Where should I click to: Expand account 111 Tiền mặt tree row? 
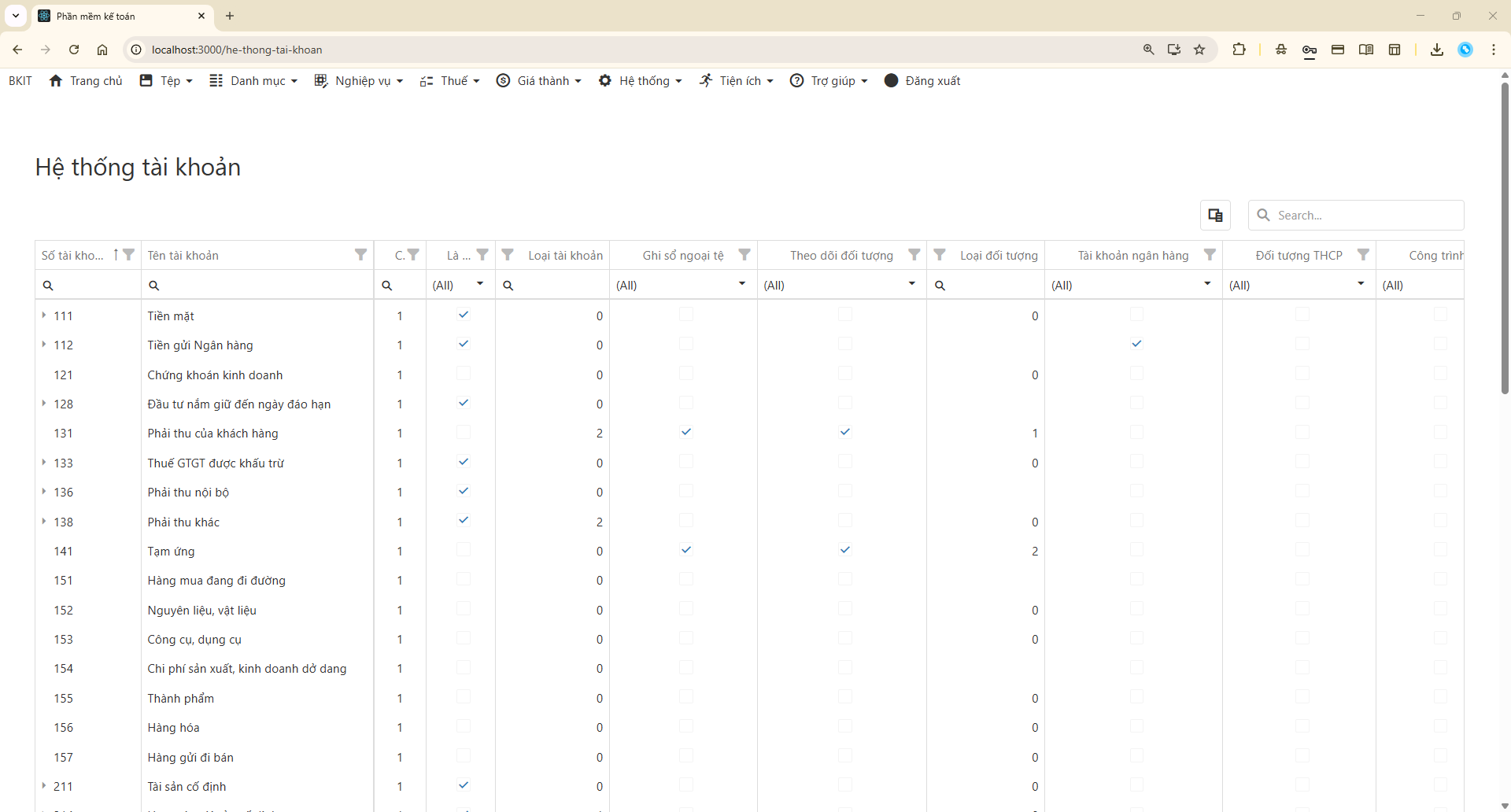click(44, 315)
